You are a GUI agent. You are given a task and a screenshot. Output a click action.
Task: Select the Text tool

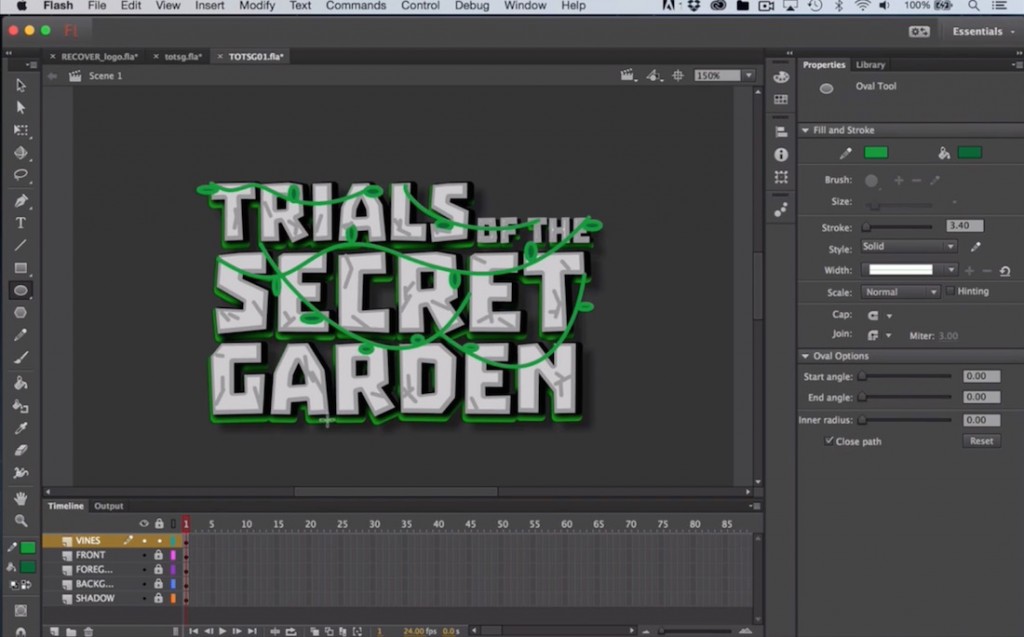[20, 223]
